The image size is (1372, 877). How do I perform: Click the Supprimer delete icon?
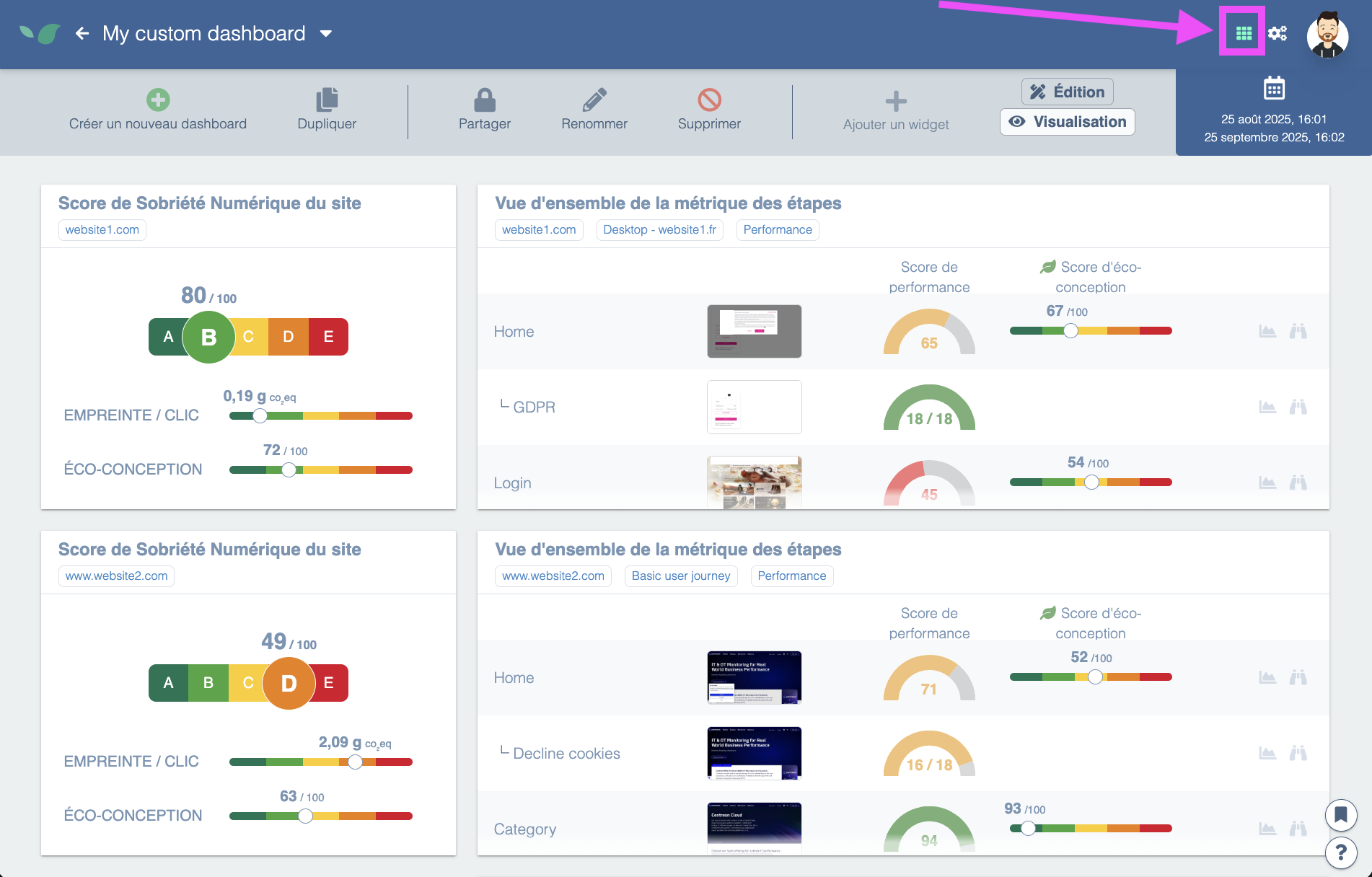[709, 100]
